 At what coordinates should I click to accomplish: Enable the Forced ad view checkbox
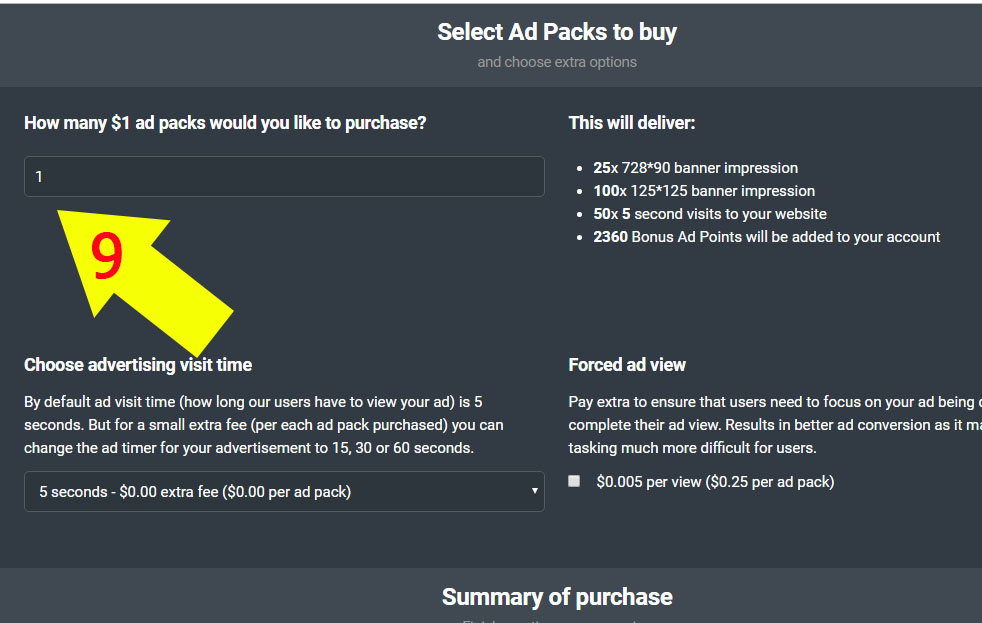[x=574, y=481]
